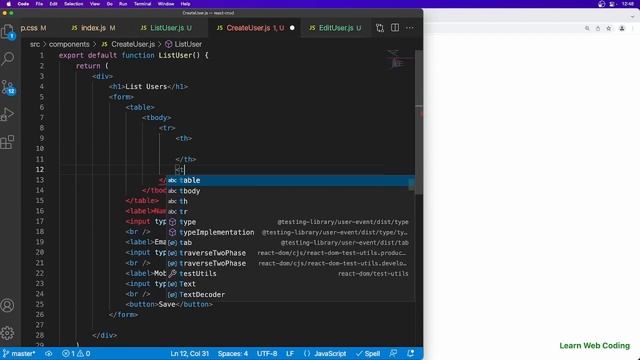Open the browser profile icon
The image size is (640, 360).
tap(622, 28)
